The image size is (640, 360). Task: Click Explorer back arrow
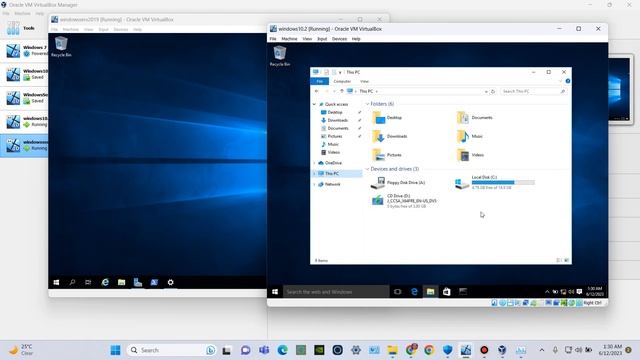click(317, 91)
